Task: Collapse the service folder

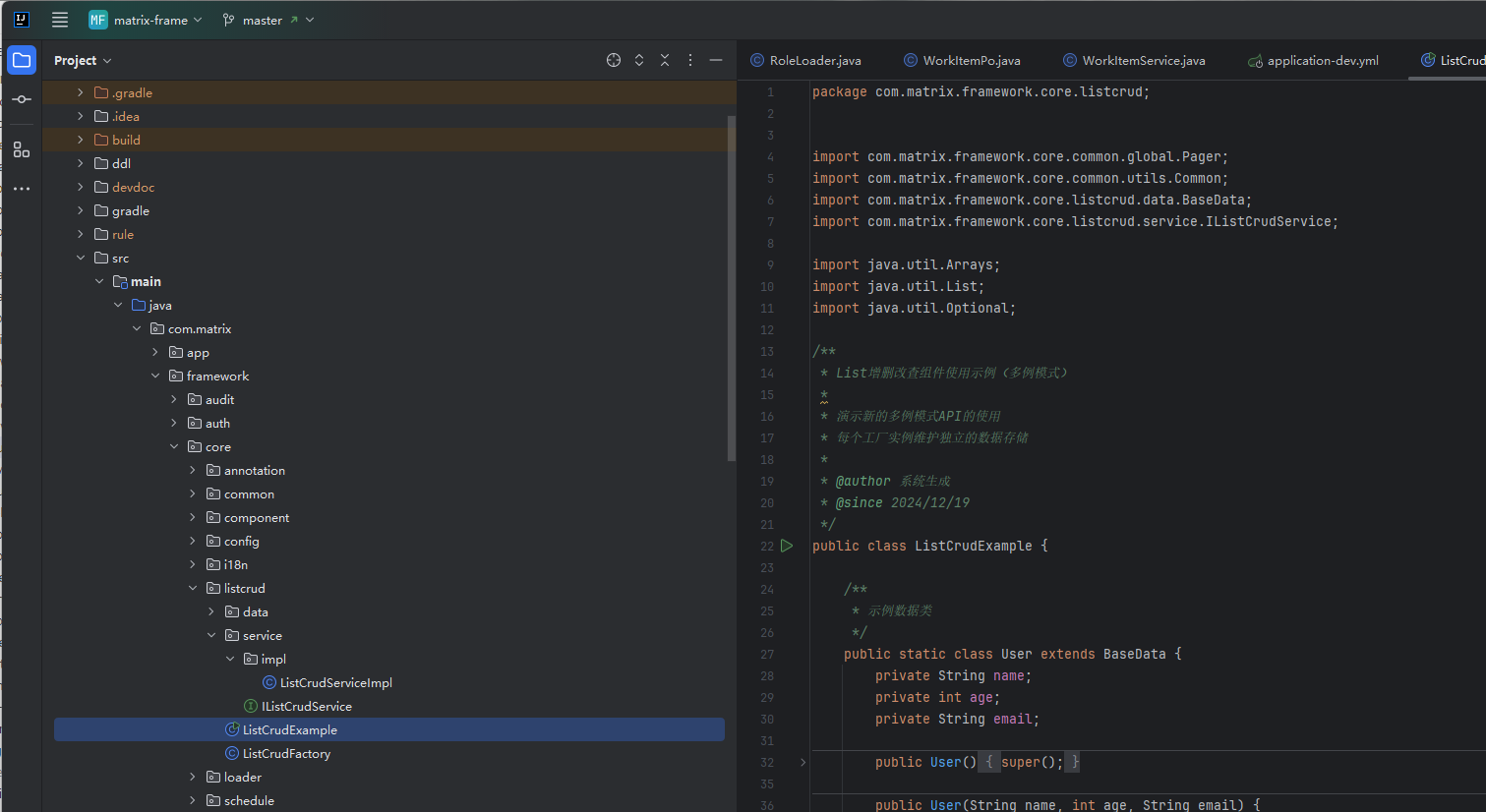Action: (210, 635)
